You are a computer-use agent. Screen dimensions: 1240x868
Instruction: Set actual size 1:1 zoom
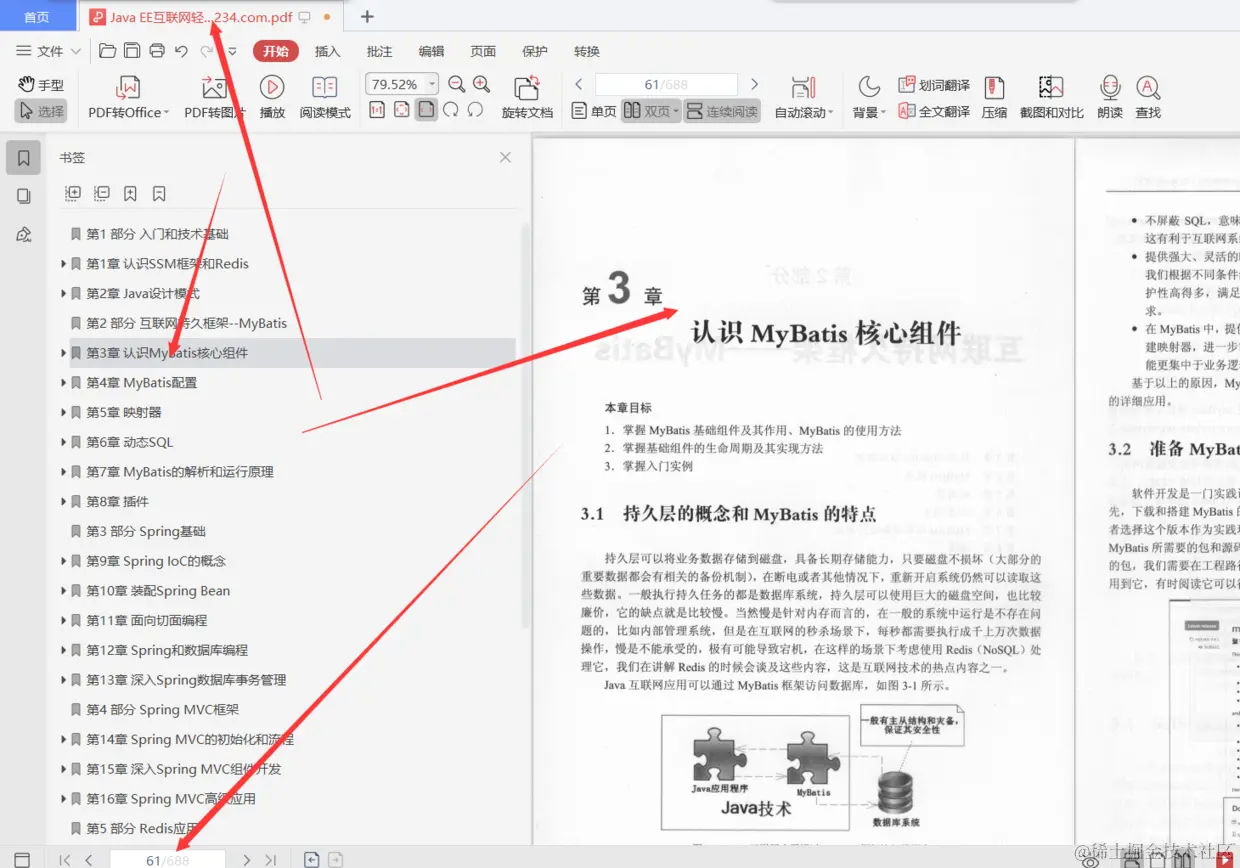(377, 110)
